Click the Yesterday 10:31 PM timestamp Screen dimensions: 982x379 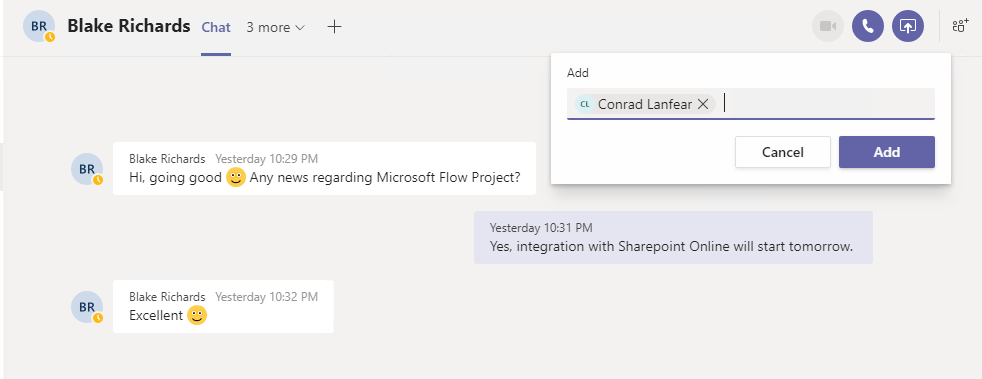tap(541, 227)
